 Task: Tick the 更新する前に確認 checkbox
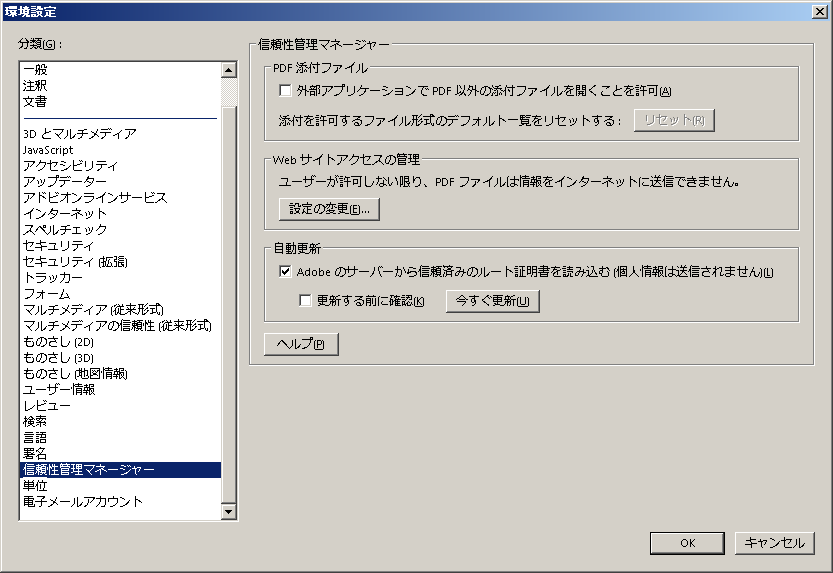305,301
